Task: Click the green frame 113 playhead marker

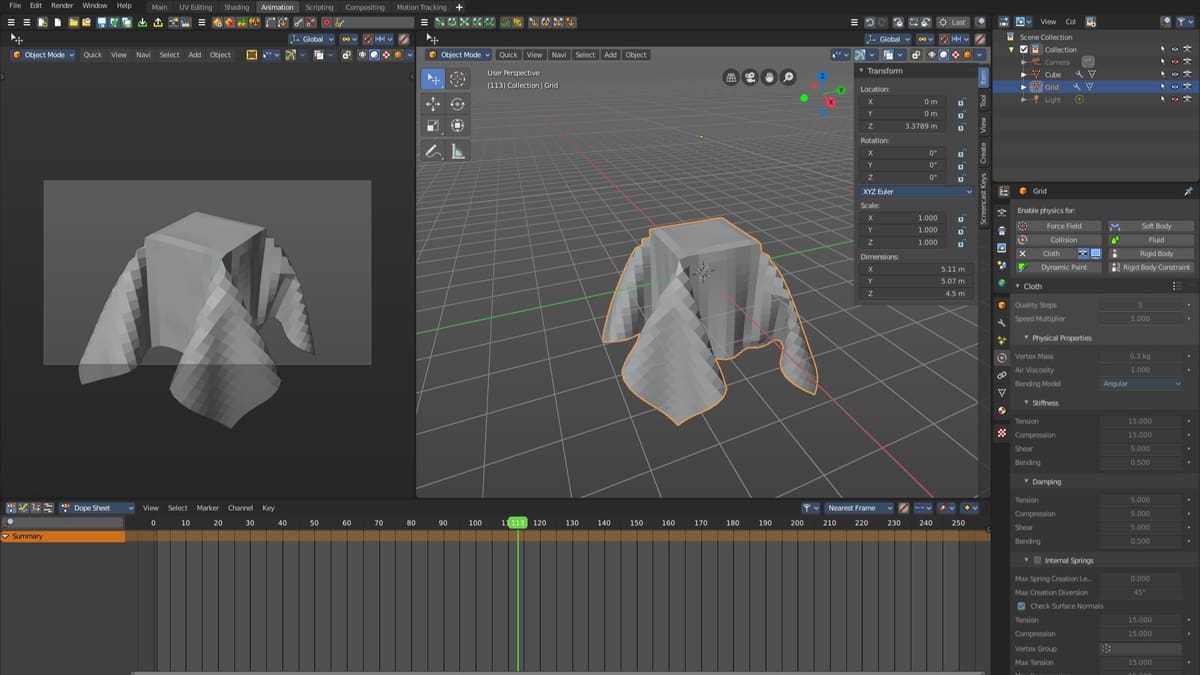Action: 517,523
